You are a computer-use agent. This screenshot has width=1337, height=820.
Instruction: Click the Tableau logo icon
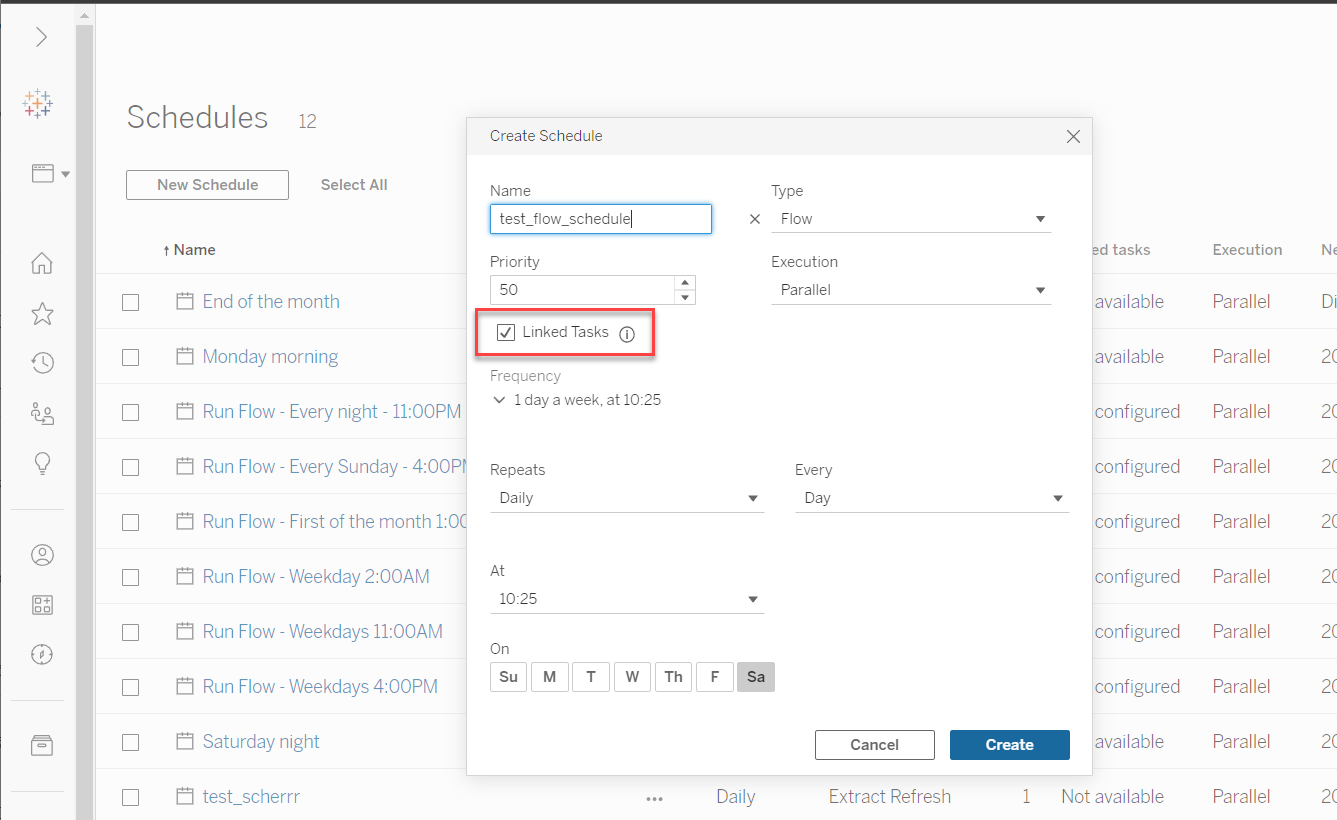pos(38,104)
